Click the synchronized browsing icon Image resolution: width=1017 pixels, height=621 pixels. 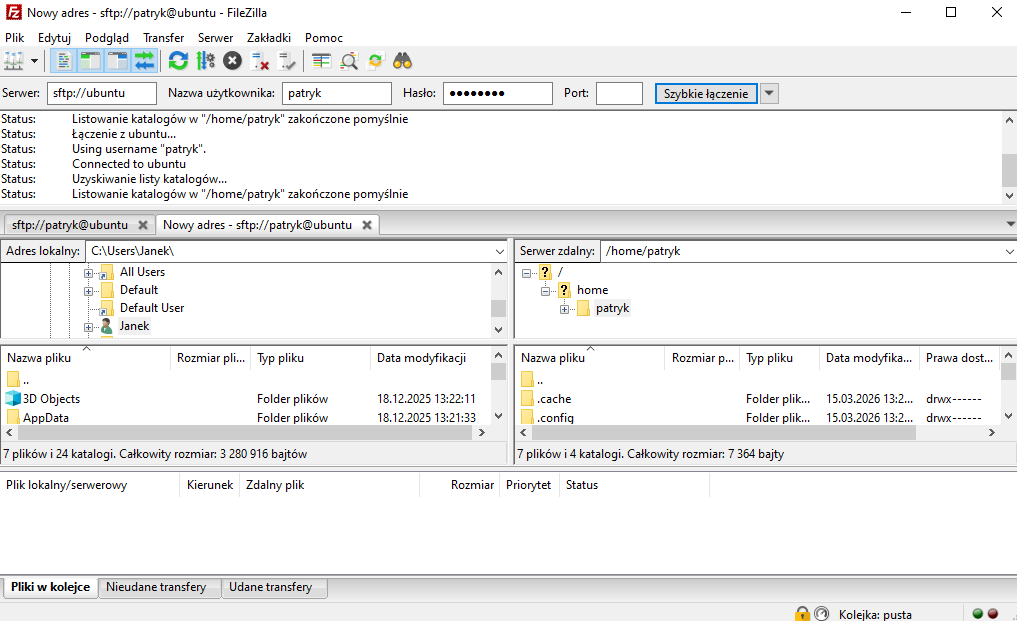tap(376, 61)
